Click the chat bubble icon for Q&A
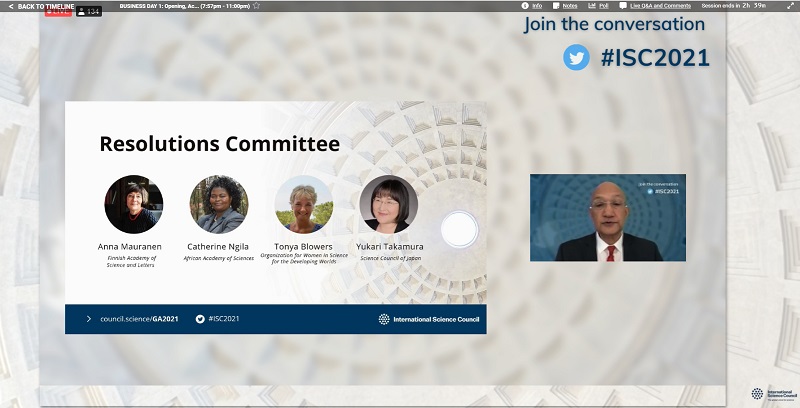This screenshot has width=800, height=408. pyautogui.click(x=623, y=6)
